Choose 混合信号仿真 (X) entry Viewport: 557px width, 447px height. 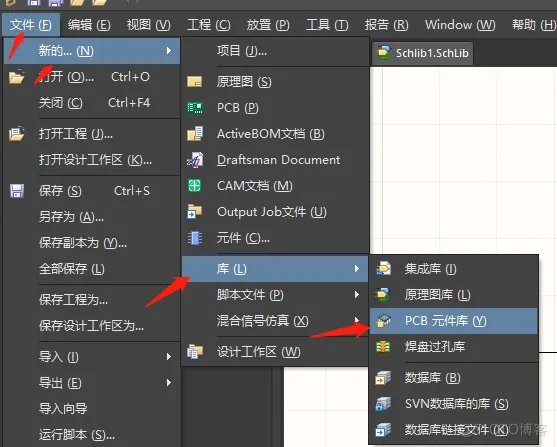tap(275, 321)
